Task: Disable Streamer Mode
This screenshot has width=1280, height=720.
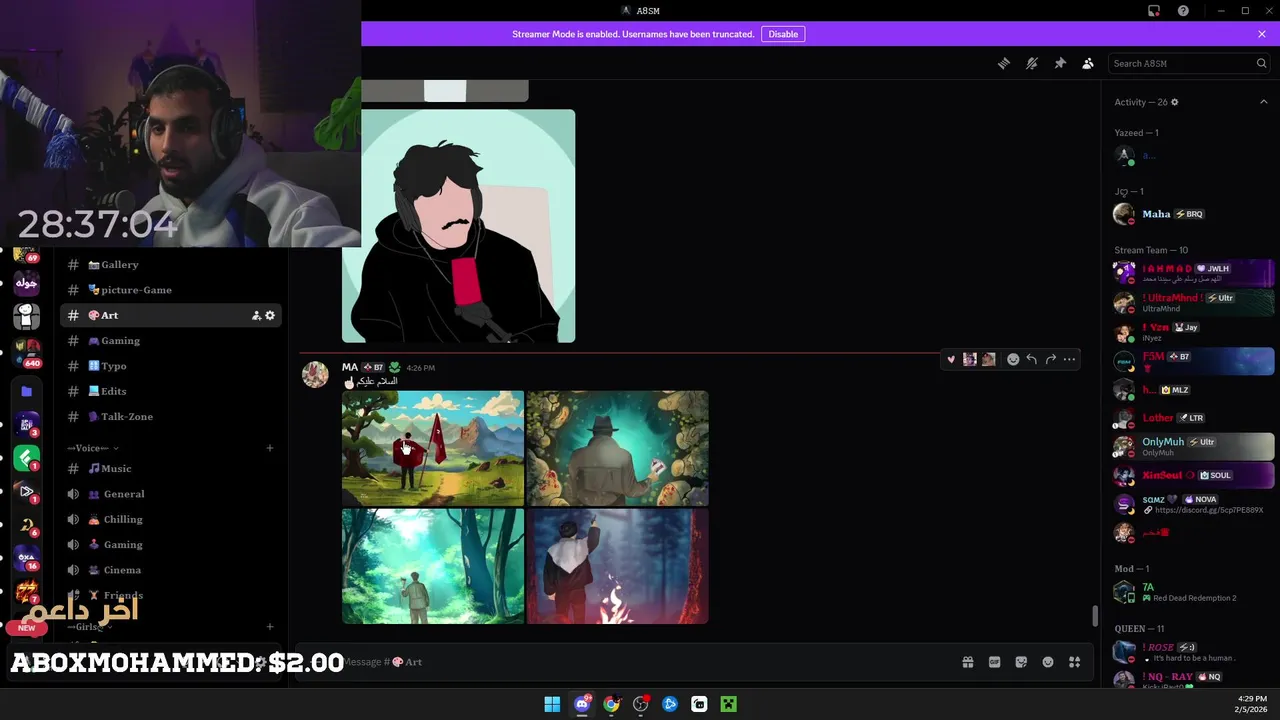Action: tap(783, 34)
